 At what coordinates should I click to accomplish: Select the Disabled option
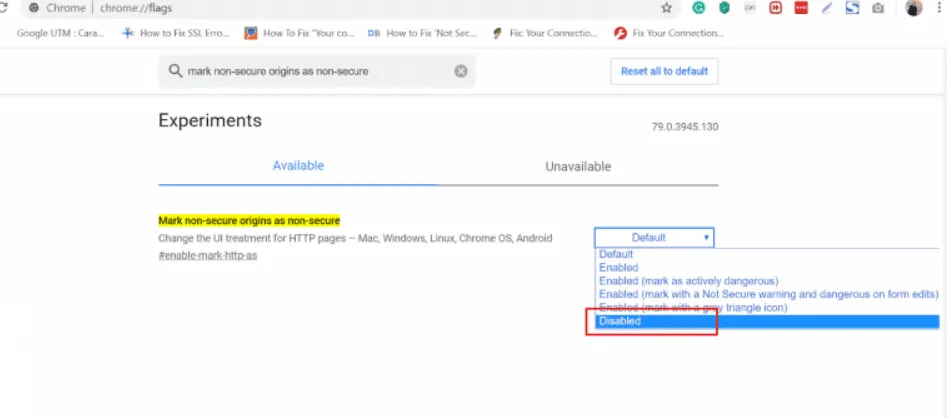[x=767, y=321]
